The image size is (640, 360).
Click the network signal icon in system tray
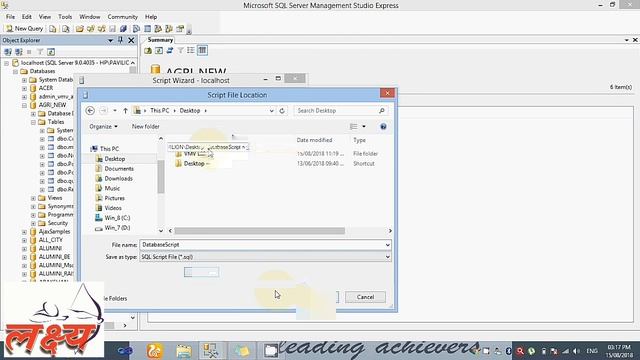(565, 351)
